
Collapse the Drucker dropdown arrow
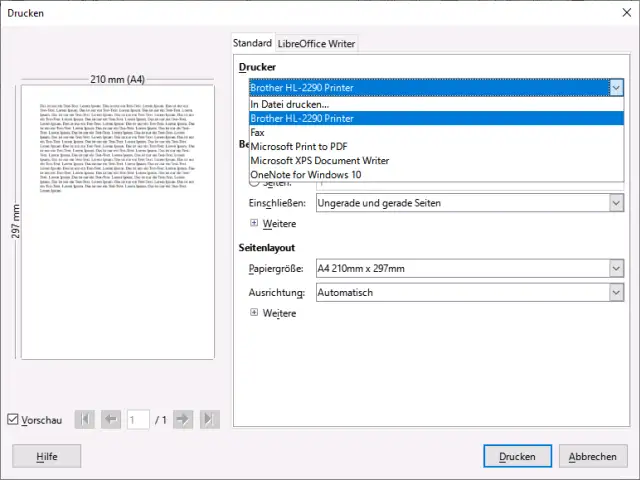[616, 88]
